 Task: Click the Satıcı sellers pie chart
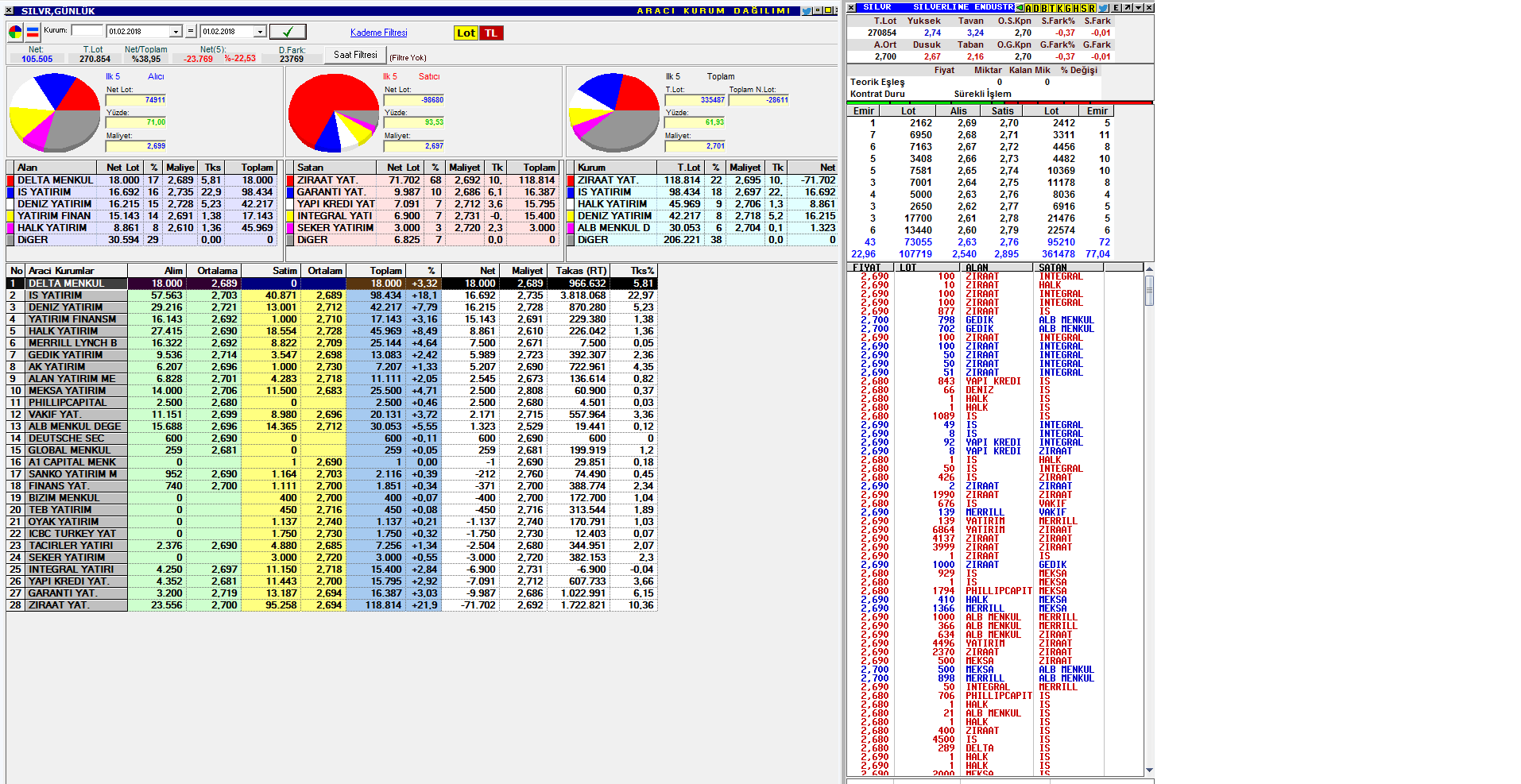pyautogui.click(x=334, y=112)
